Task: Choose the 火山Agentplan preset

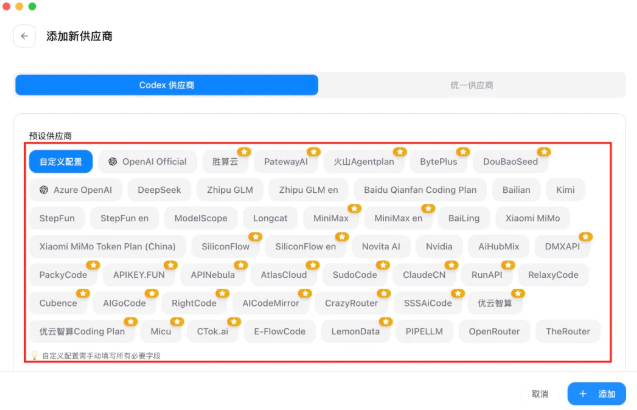Action: [x=364, y=162]
